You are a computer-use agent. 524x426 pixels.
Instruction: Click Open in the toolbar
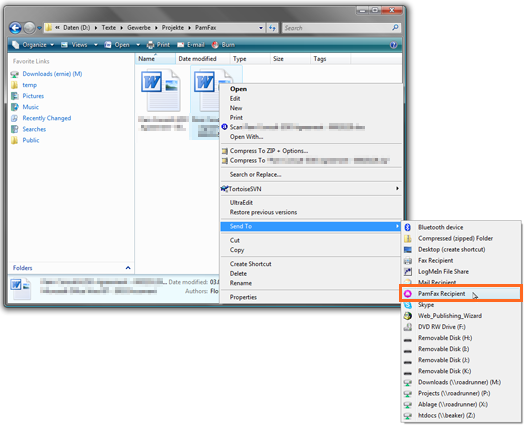117,45
